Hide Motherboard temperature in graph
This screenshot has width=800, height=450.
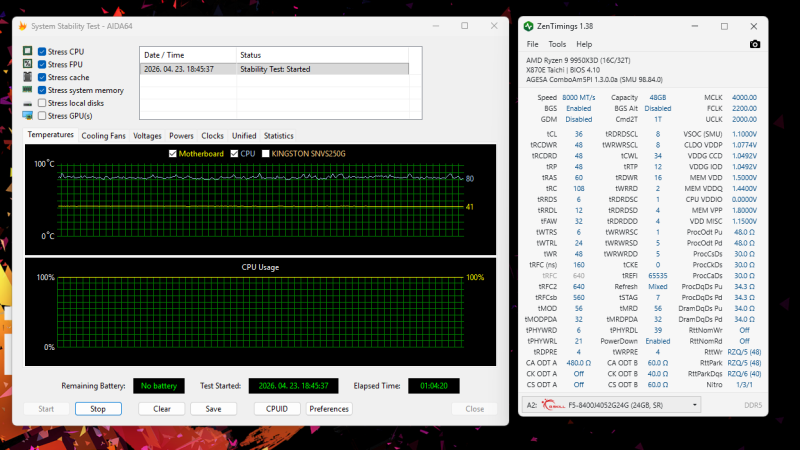coord(173,154)
